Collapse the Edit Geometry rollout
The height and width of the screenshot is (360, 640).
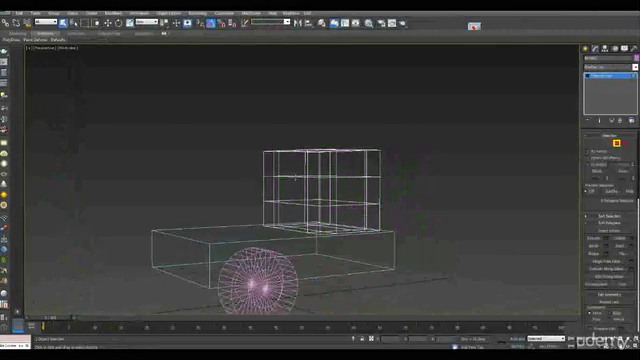point(609,295)
